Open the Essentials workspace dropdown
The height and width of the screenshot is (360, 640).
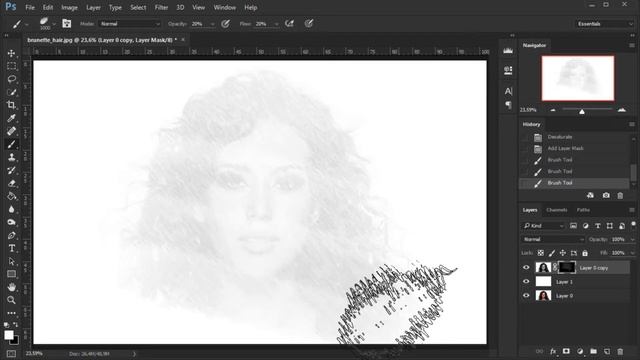coord(604,24)
